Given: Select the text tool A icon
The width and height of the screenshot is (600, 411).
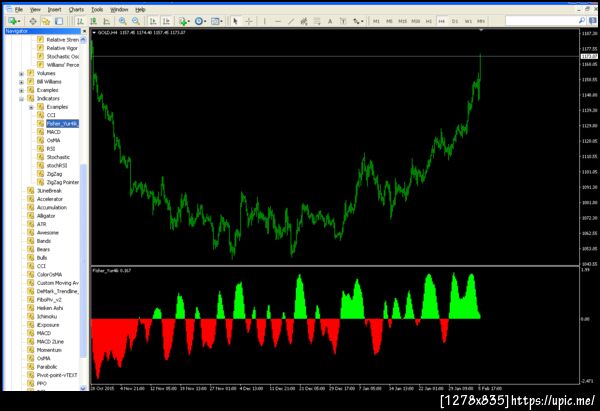Looking at the screenshot, I should (x=330, y=21).
